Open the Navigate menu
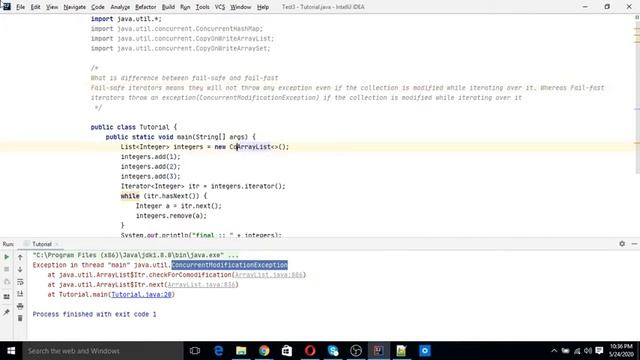Viewport: 640px width, 360px height. (x=75, y=7)
